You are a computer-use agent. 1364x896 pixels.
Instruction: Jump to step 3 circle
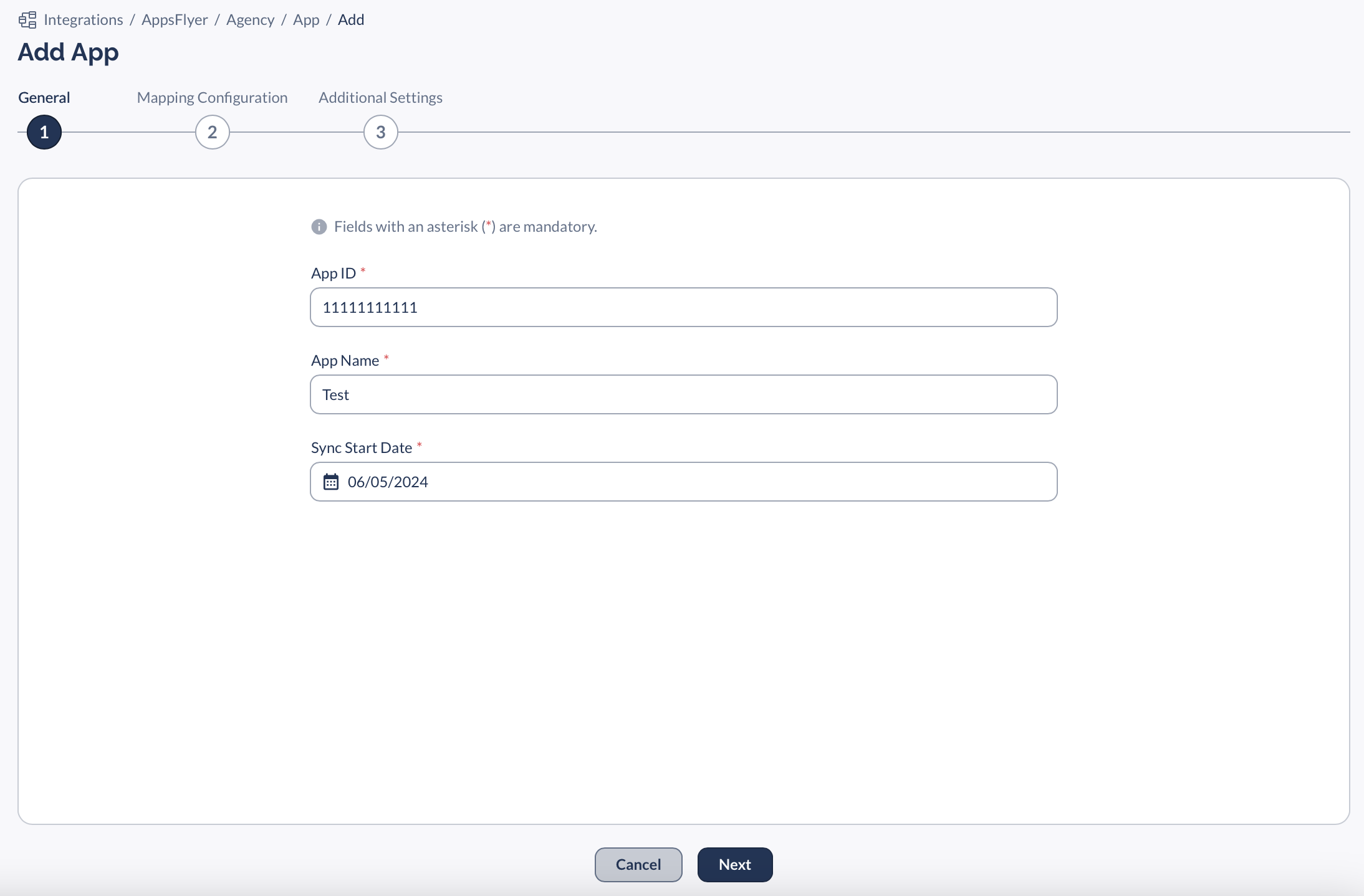point(381,132)
